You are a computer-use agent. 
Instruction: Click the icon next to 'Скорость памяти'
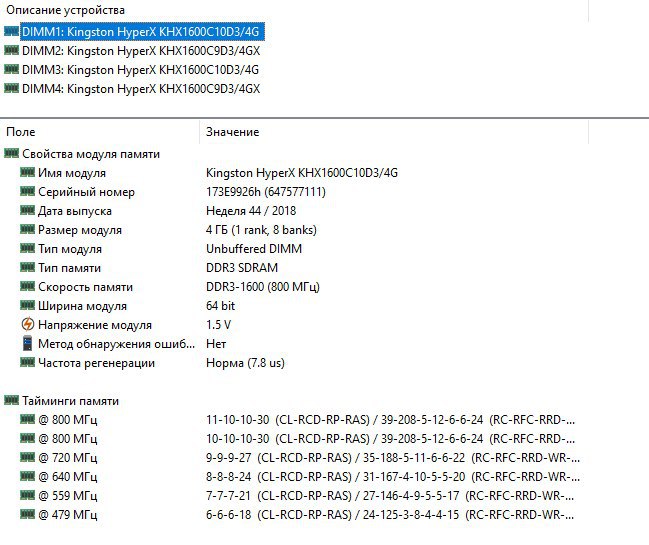[x=27, y=286]
